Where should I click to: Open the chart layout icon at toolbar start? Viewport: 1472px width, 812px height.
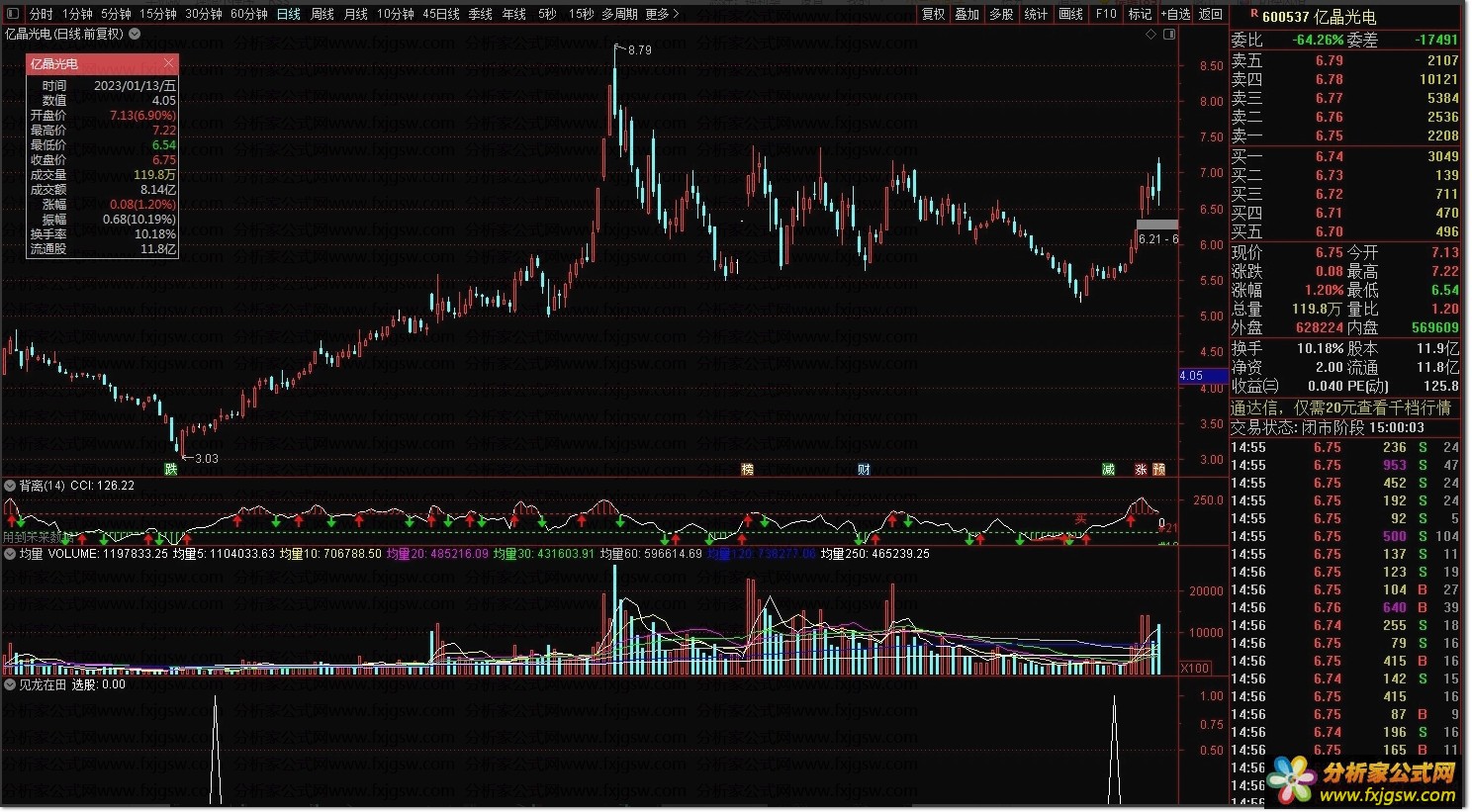click(x=15, y=14)
